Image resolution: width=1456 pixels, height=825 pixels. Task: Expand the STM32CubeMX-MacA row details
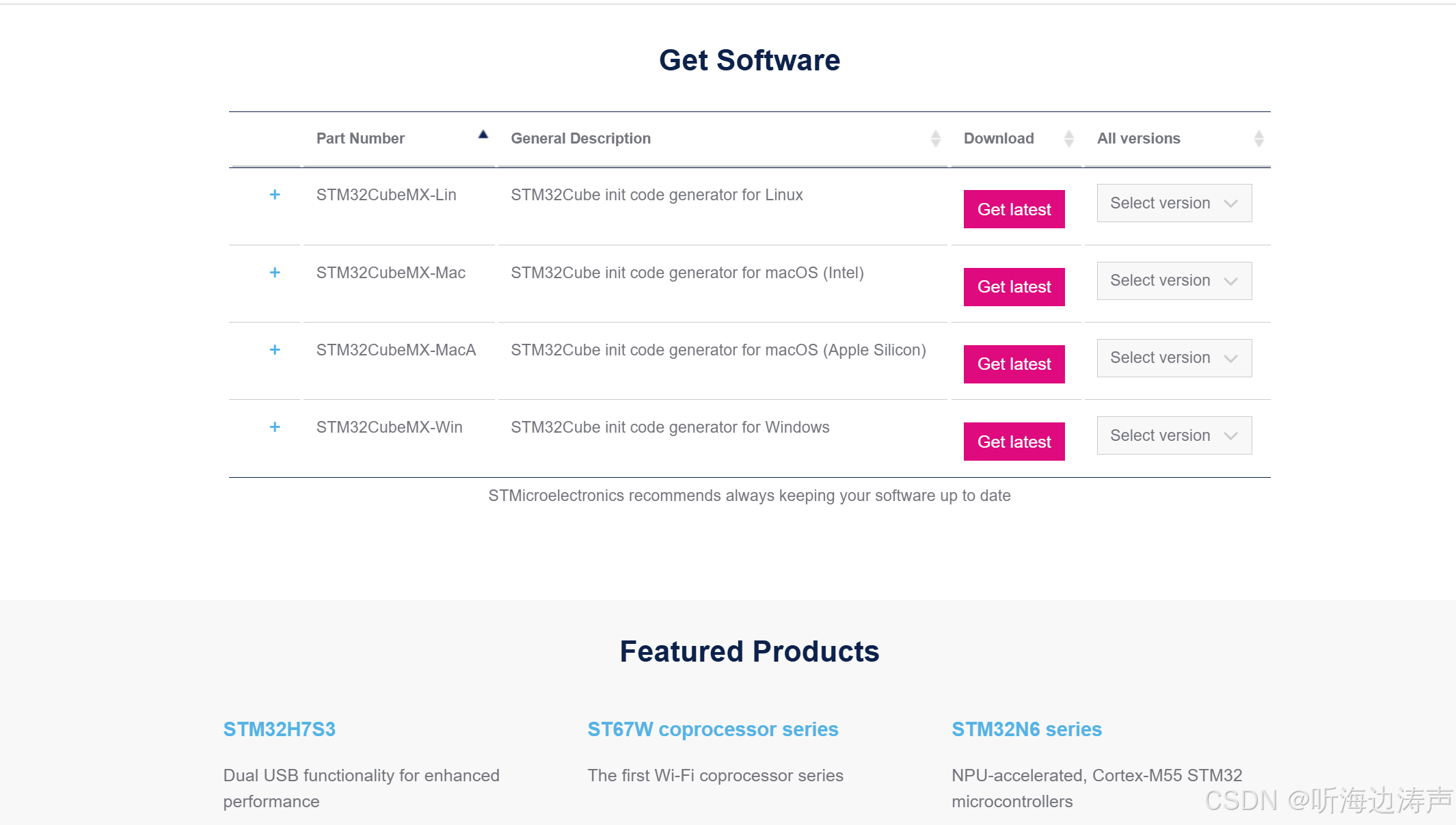(x=275, y=350)
